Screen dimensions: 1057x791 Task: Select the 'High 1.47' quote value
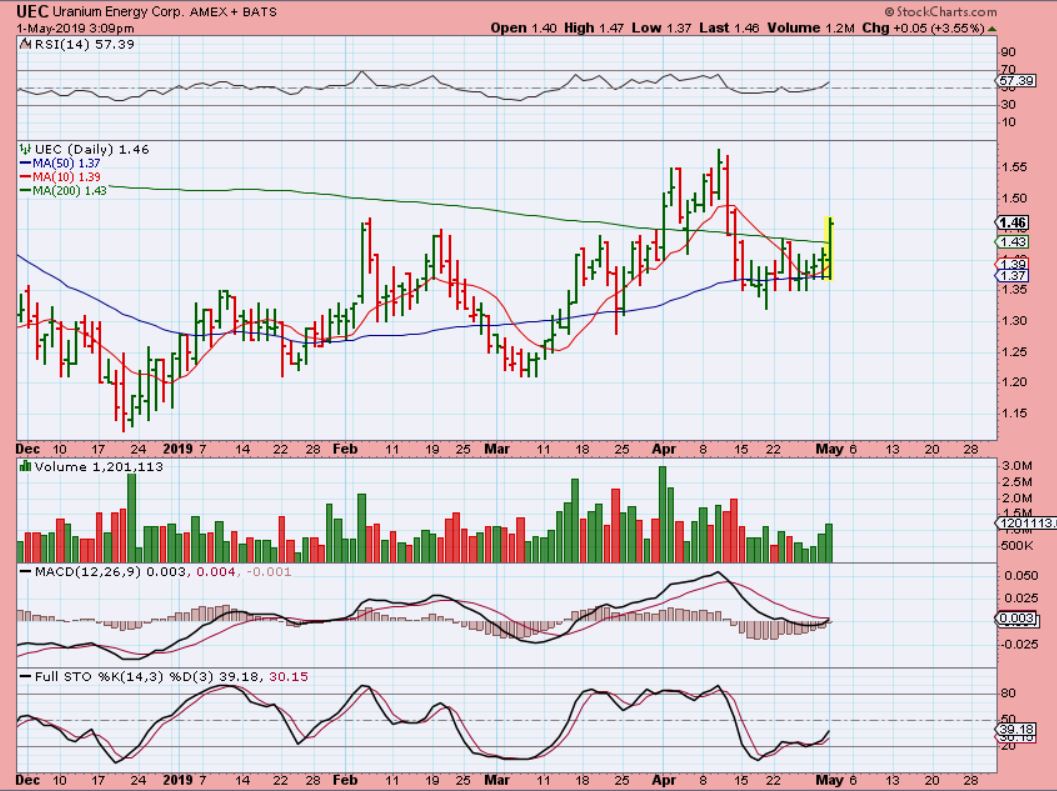pyautogui.click(x=595, y=28)
